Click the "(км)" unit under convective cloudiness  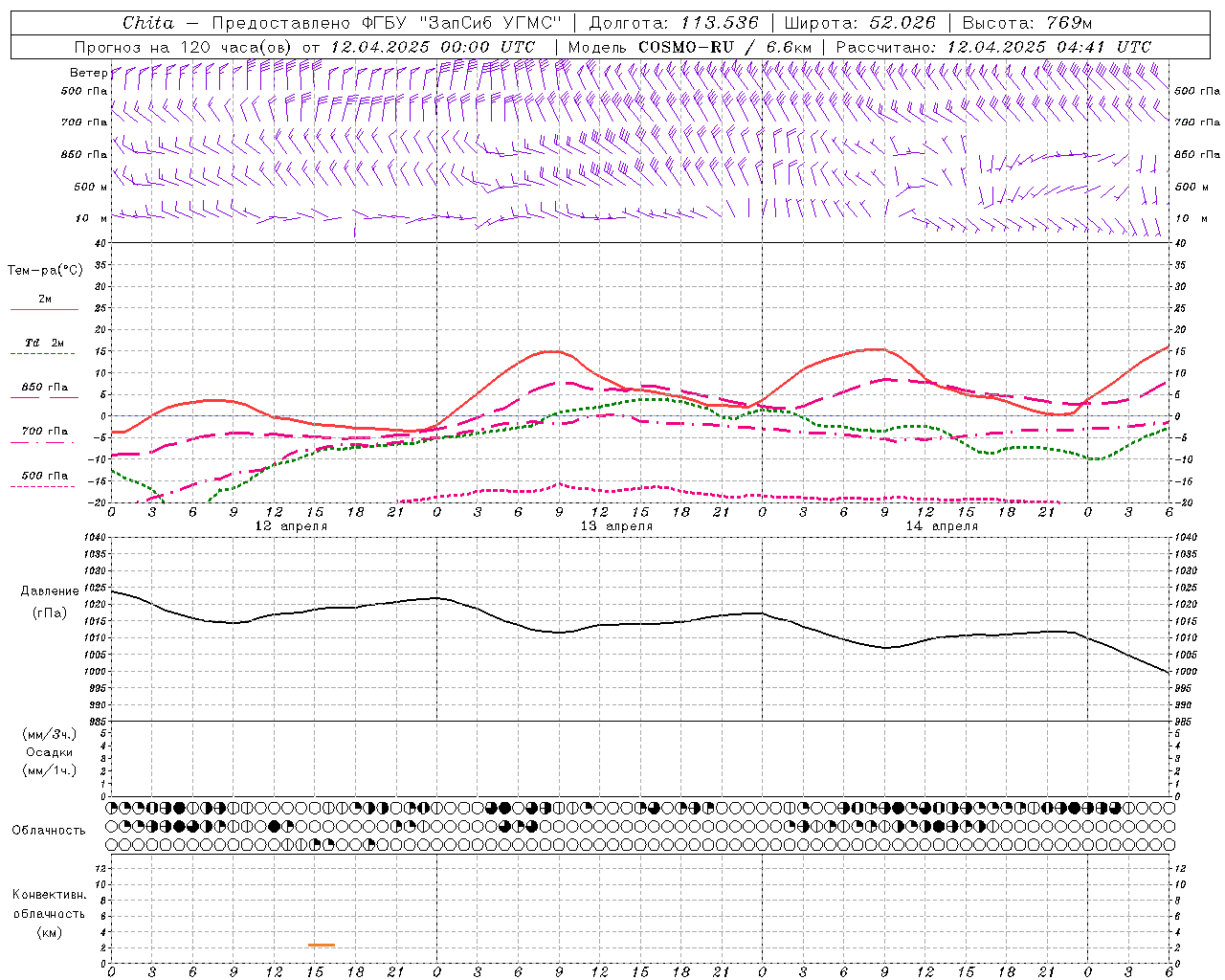[x=49, y=932]
